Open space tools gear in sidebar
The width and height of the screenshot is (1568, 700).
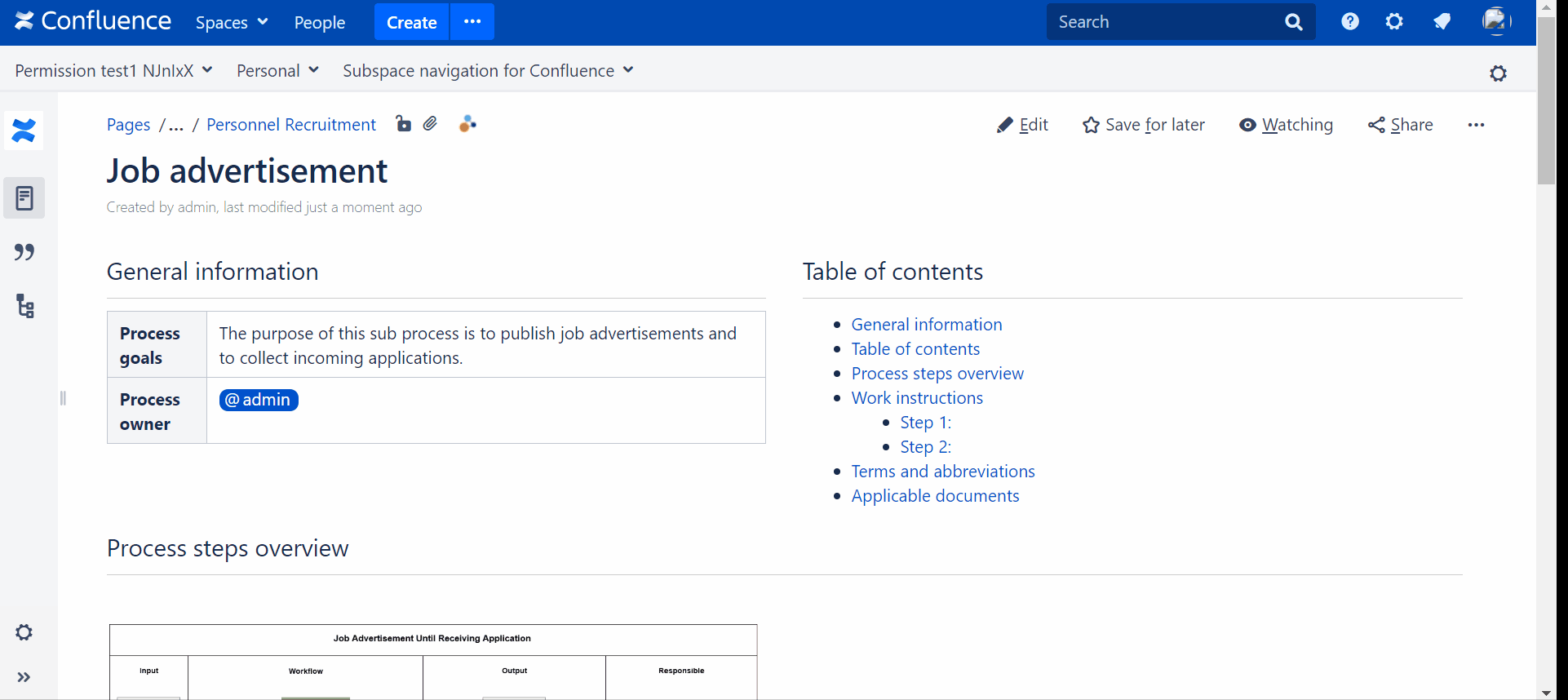click(x=24, y=632)
